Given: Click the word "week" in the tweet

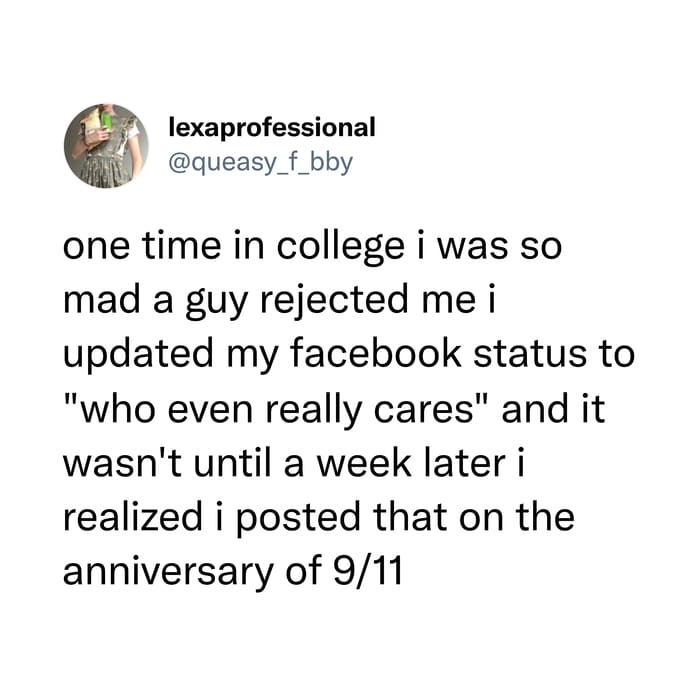Looking at the screenshot, I should 364,462.
